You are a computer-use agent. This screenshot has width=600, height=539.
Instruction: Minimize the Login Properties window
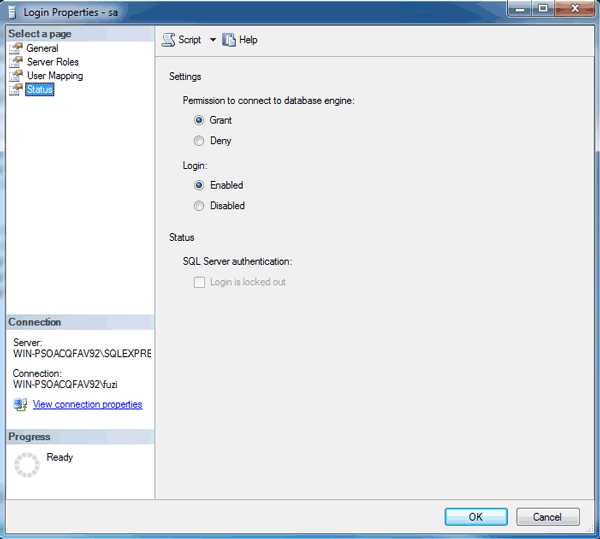520,8
